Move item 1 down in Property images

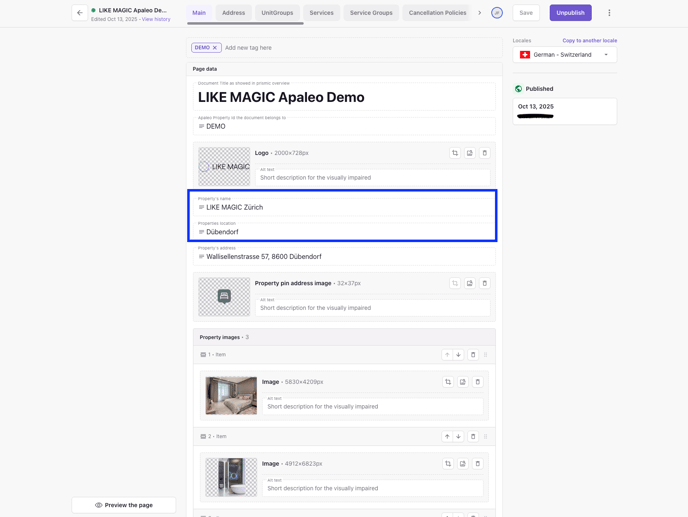[x=459, y=355]
